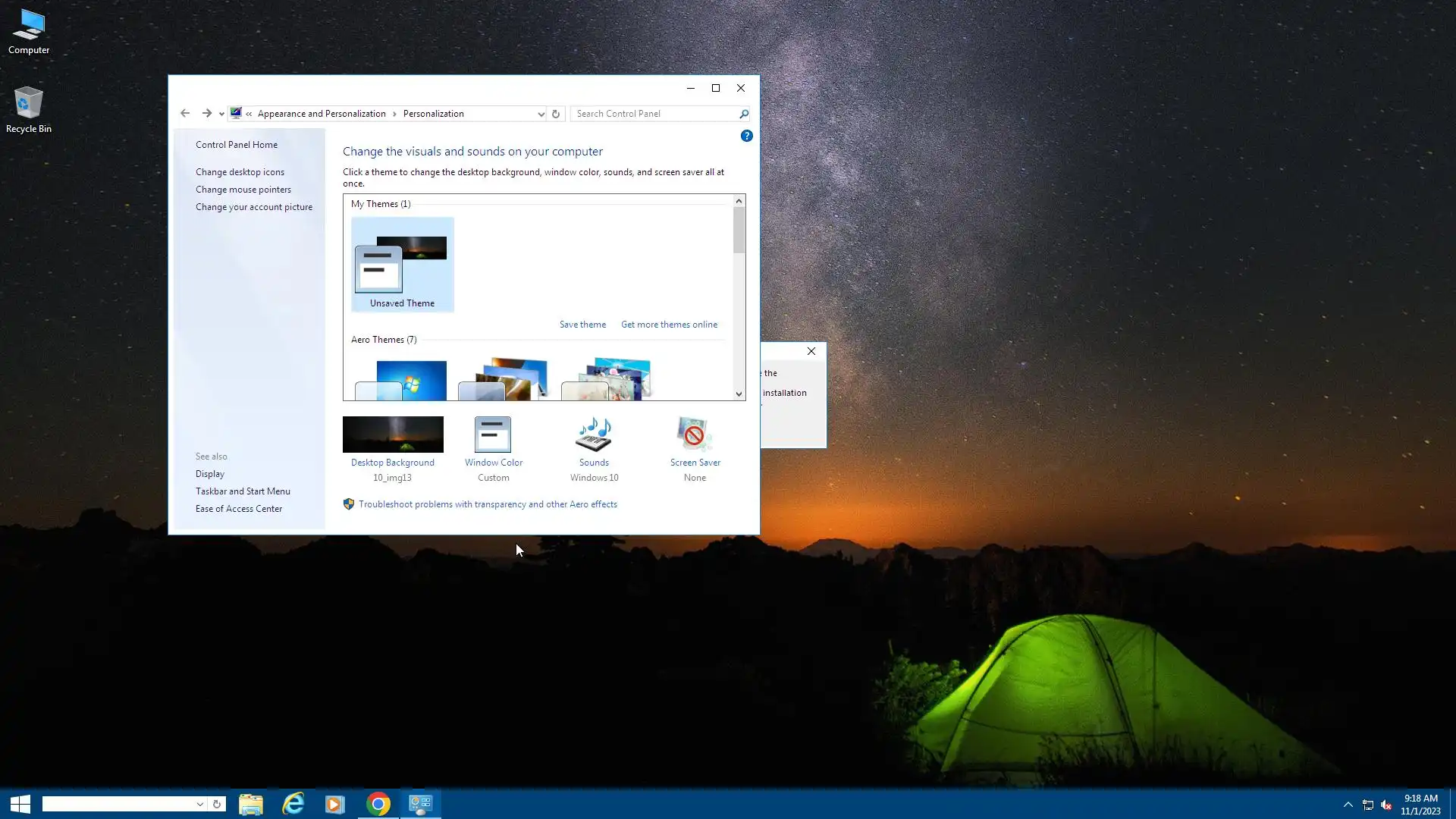This screenshot has height=819, width=1456.
Task: Open the Desktop Background settings icon
Action: (x=393, y=435)
